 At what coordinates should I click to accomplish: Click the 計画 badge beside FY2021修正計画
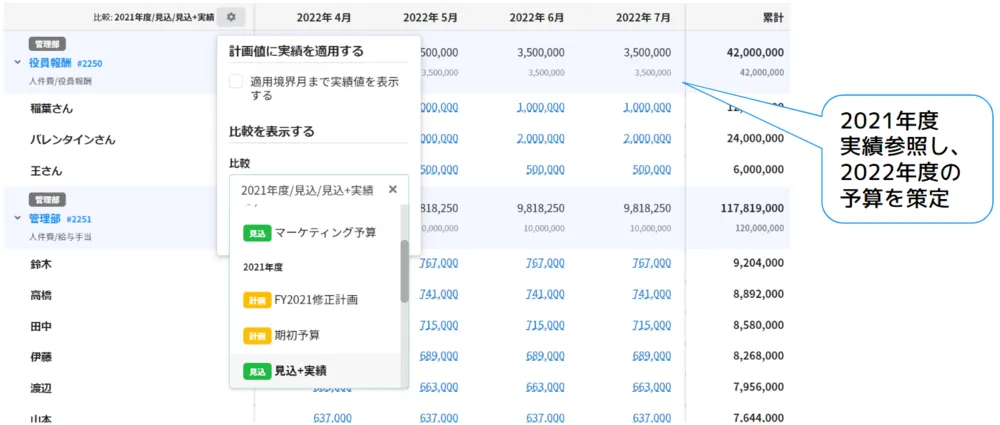[257, 299]
